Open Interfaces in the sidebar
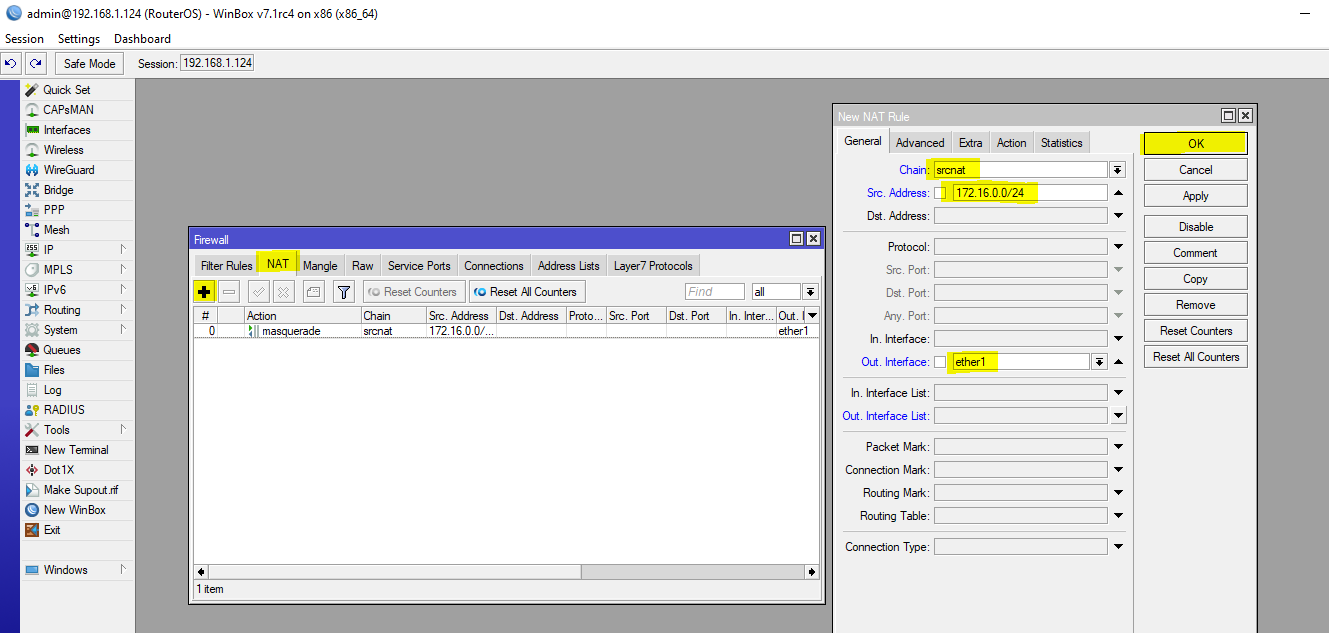Image resolution: width=1329 pixels, height=633 pixels. click(67, 130)
